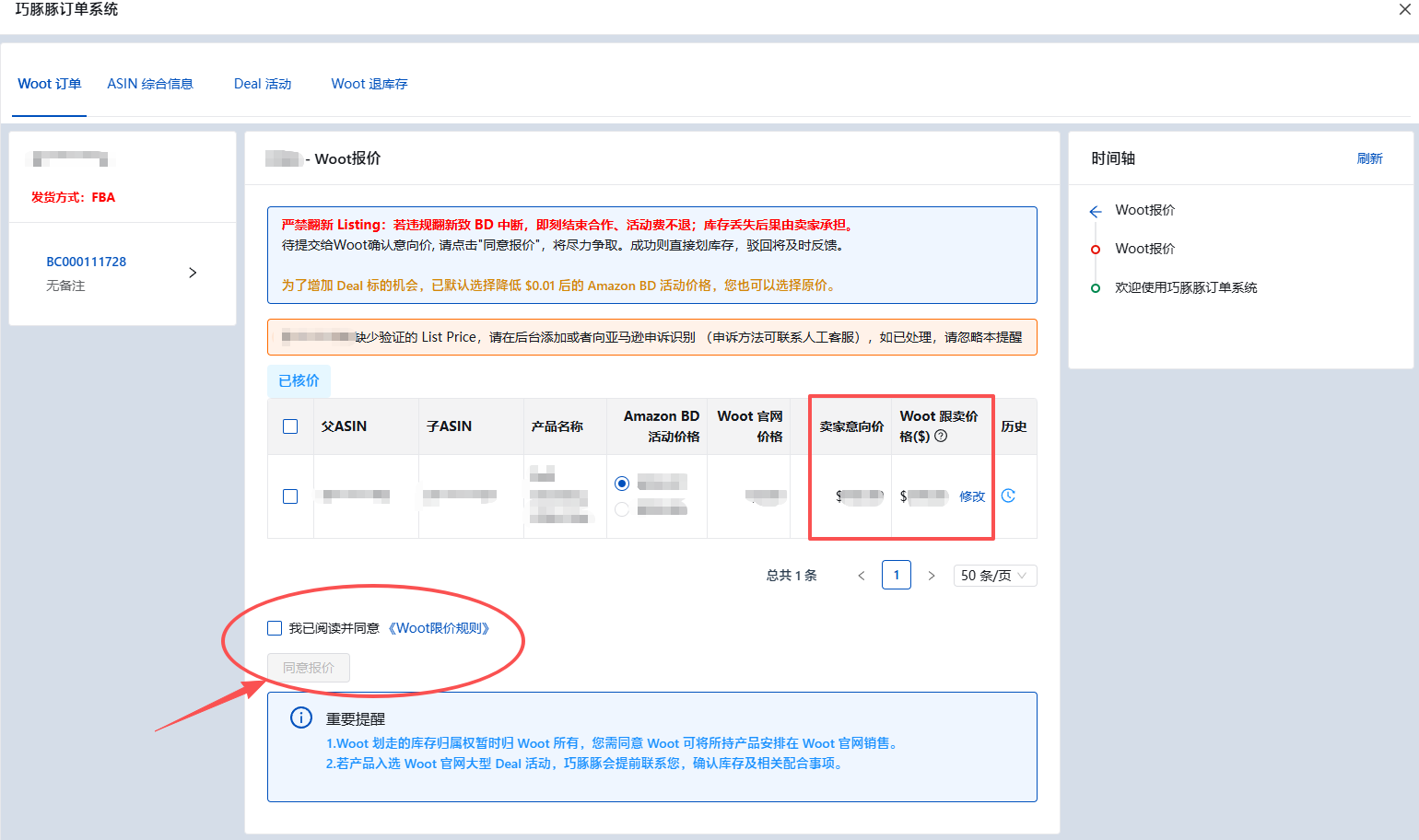Open Woot 退库存 tab
This screenshot has height=840, width=1419.
369,84
